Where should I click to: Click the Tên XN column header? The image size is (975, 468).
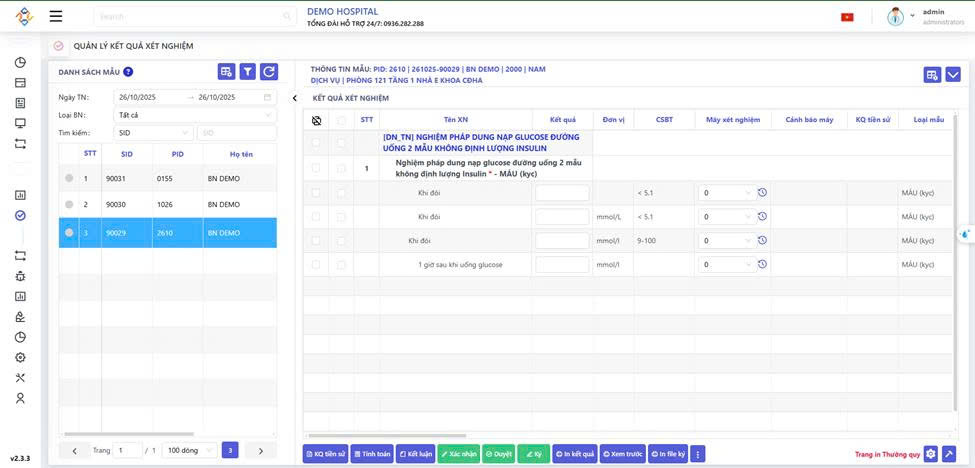pyautogui.click(x=455, y=120)
